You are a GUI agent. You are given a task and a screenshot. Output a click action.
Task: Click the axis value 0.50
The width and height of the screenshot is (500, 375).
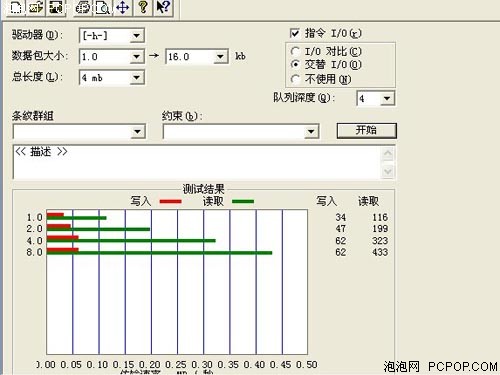[307, 365]
